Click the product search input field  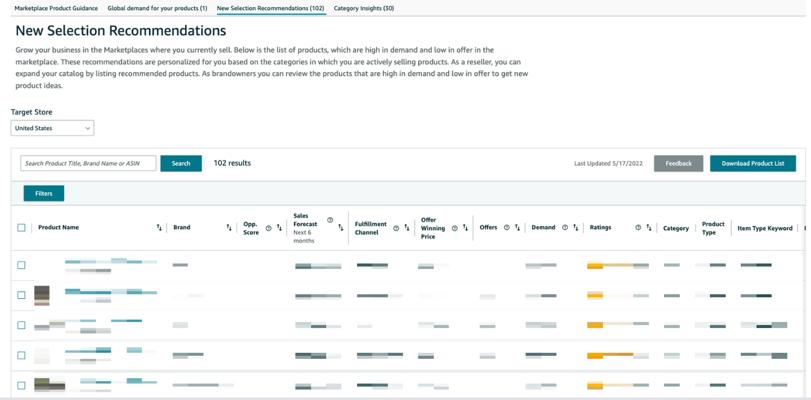(x=88, y=163)
